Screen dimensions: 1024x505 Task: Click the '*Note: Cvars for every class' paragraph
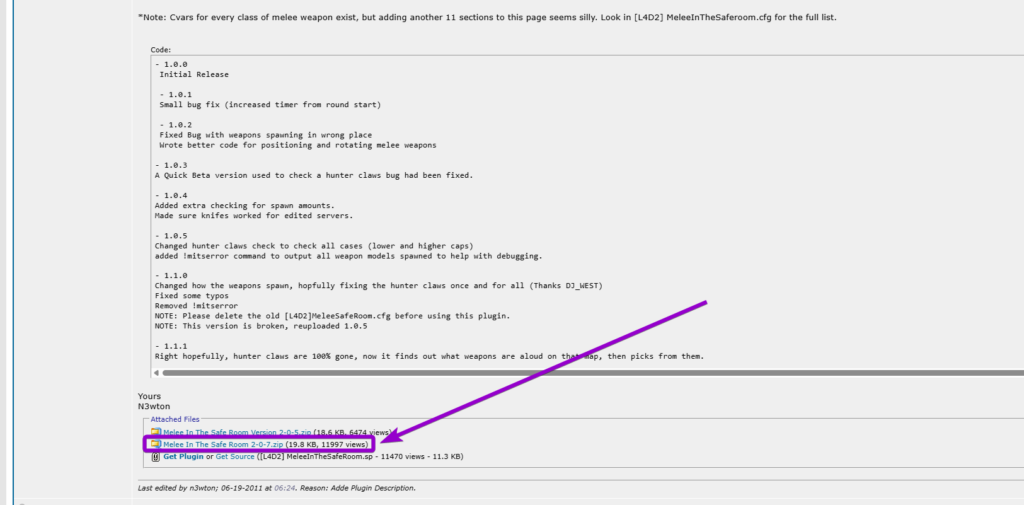pyautogui.click(x=487, y=18)
